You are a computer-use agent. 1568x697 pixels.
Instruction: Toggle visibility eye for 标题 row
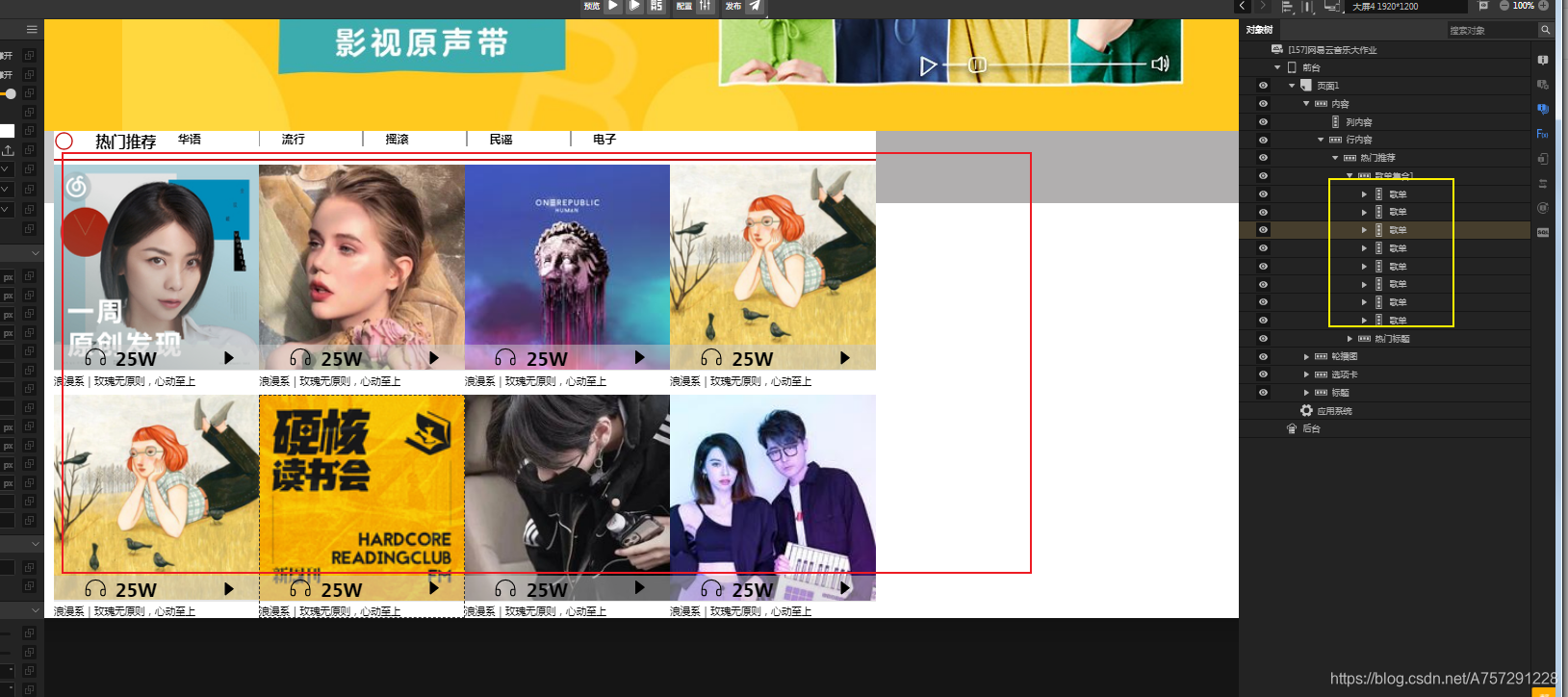[1263, 392]
